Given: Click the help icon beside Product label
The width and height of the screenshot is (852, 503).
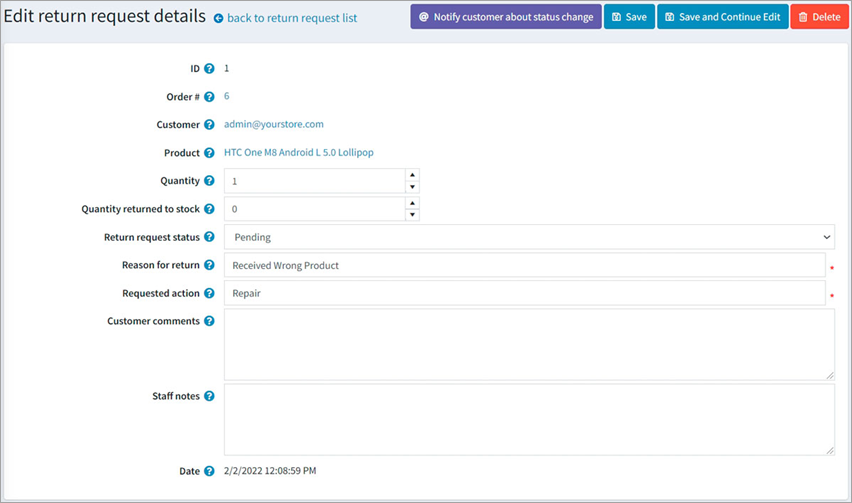Looking at the screenshot, I should pyautogui.click(x=209, y=153).
